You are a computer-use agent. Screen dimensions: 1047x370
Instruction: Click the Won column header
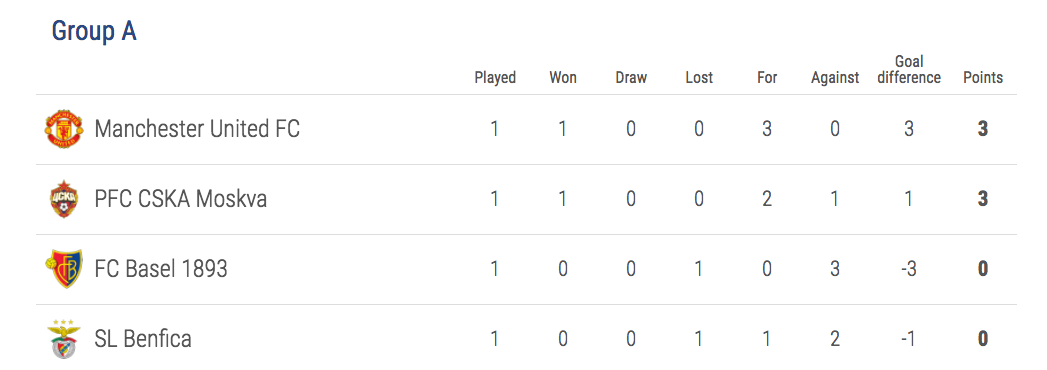563,77
